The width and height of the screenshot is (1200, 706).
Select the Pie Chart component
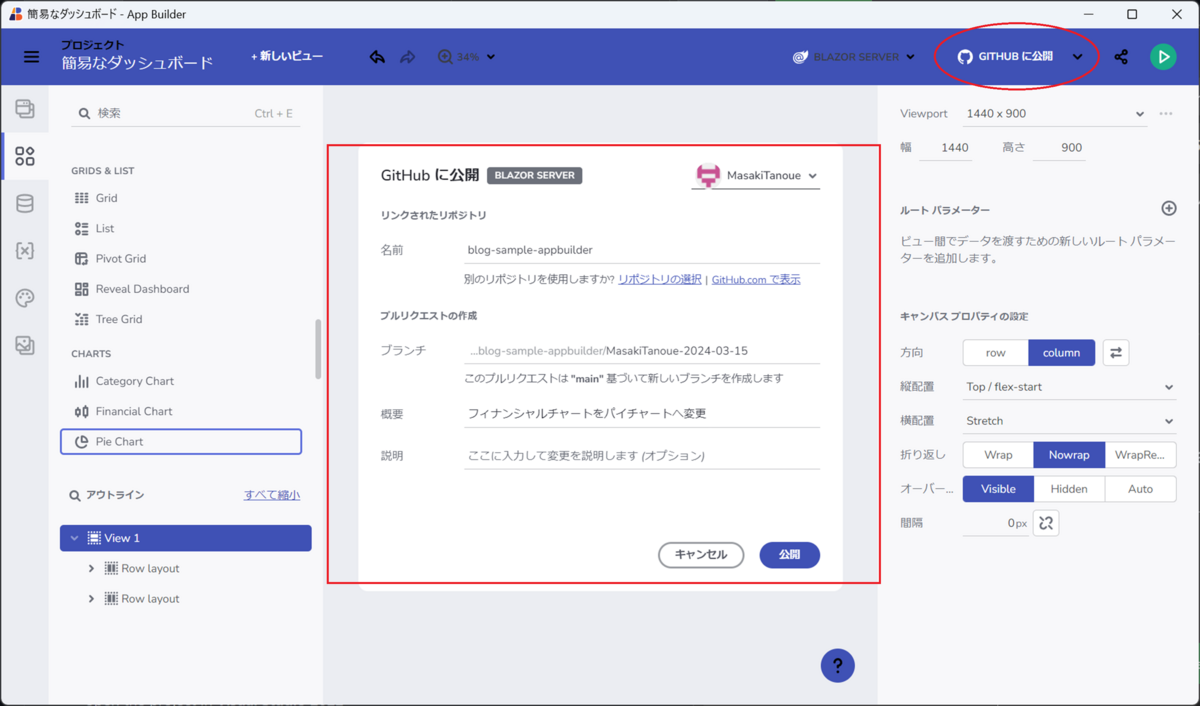[181, 441]
